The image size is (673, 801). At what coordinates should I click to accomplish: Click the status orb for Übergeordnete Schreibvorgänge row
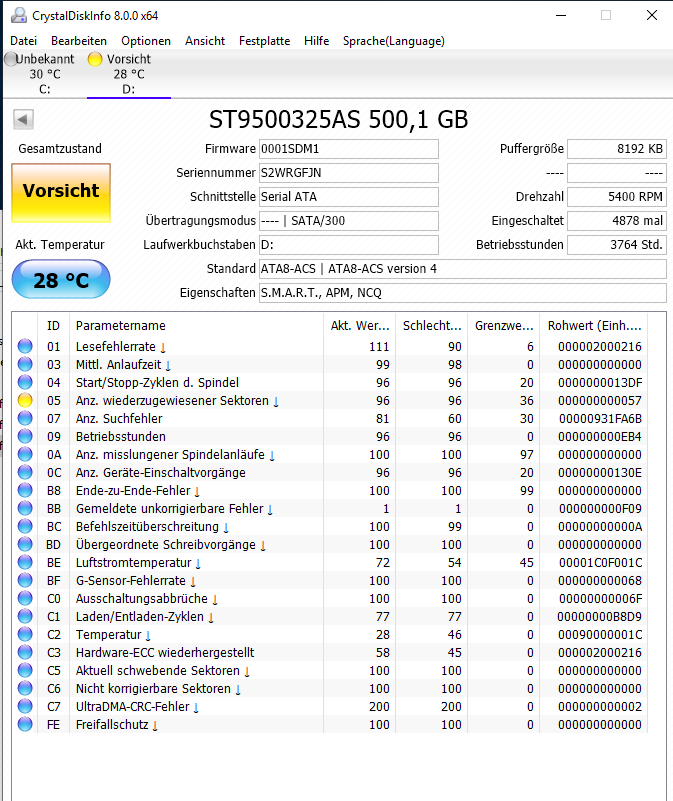coord(25,544)
